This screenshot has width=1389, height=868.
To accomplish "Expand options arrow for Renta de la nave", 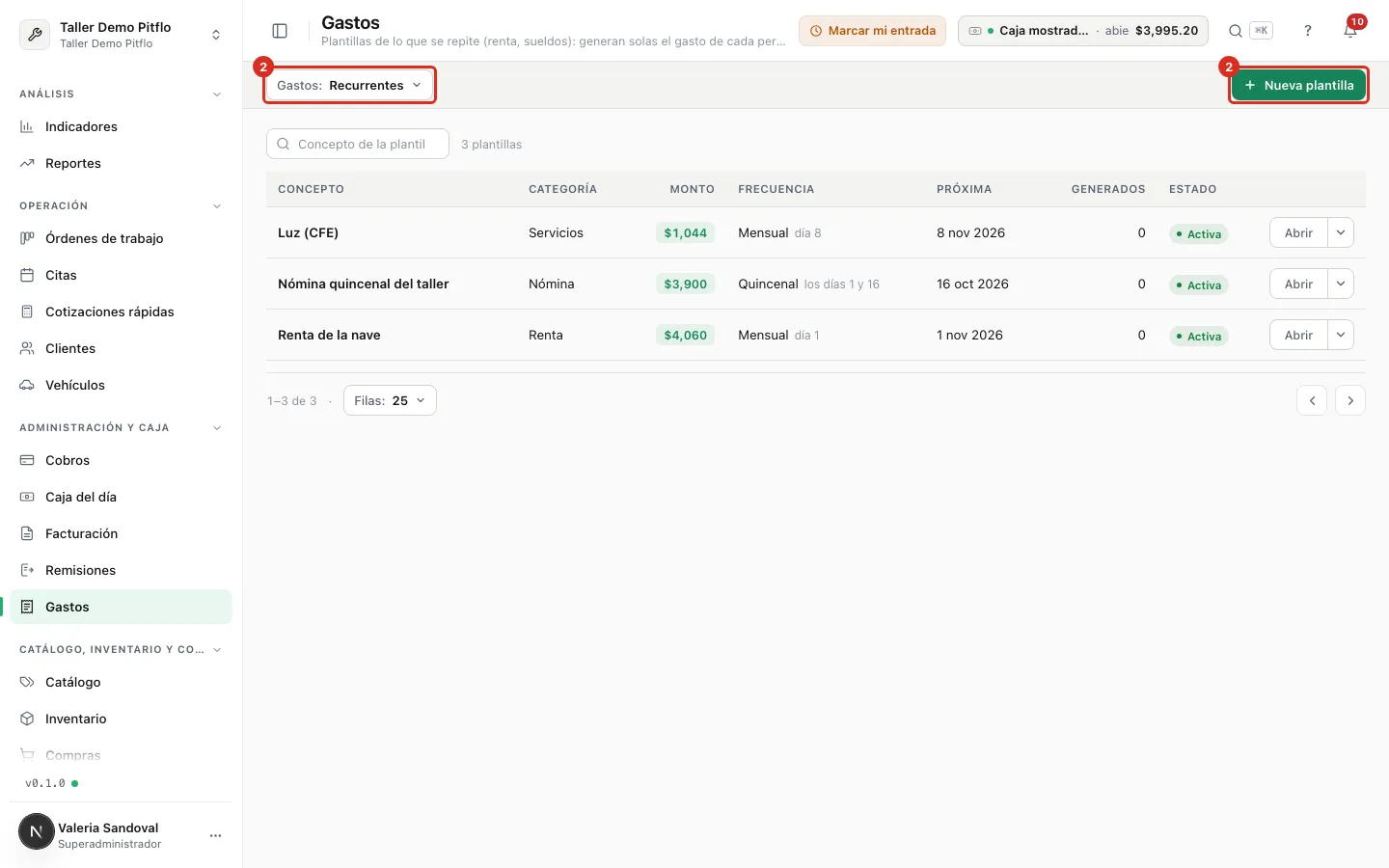I will 1341,335.
